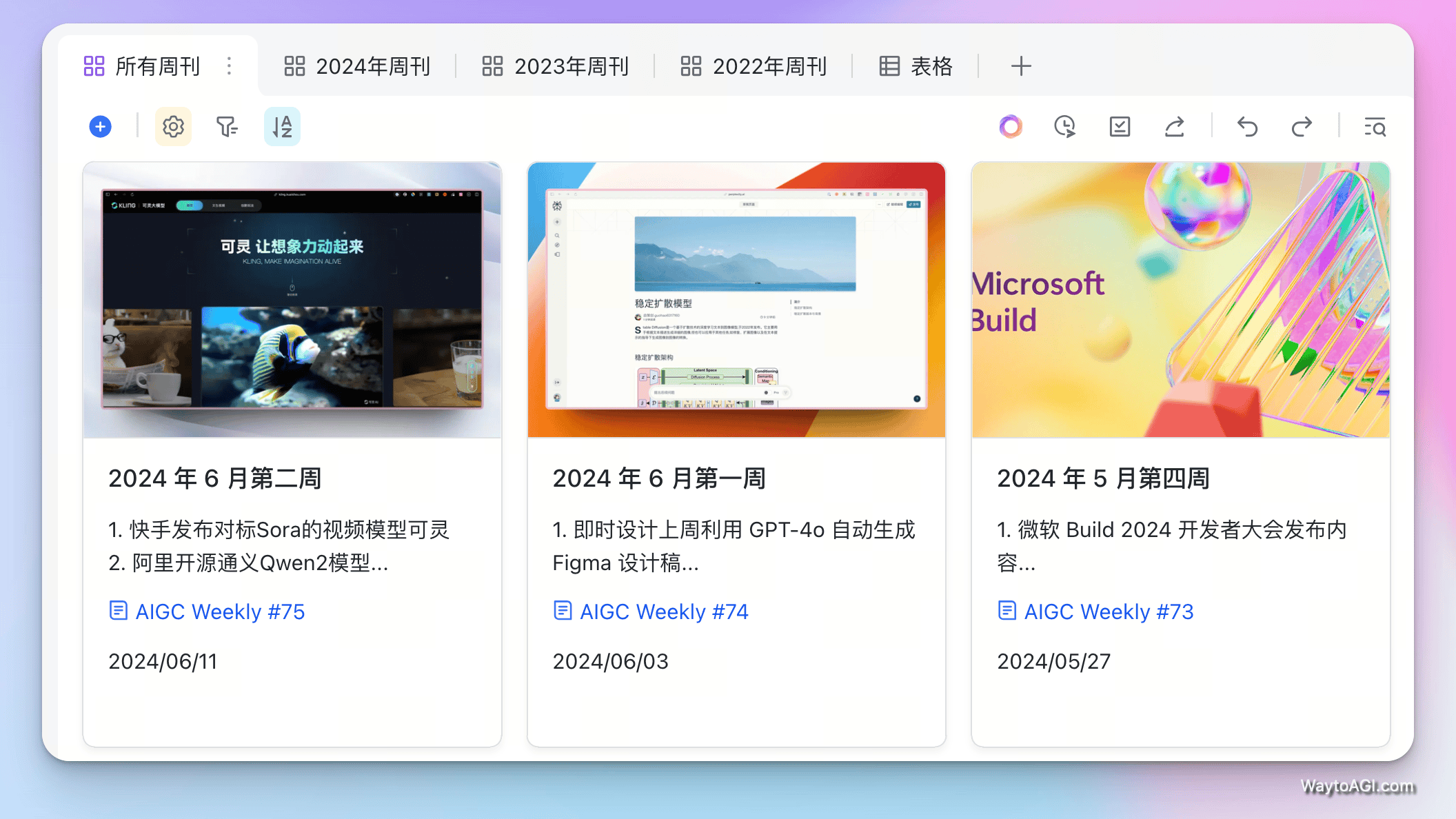
Task: Toggle the A-Z sort icon
Action: click(x=282, y=127)
